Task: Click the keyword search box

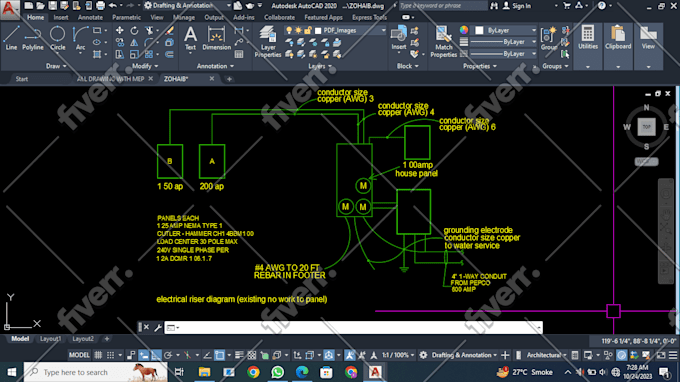Action: click(442, 6)
